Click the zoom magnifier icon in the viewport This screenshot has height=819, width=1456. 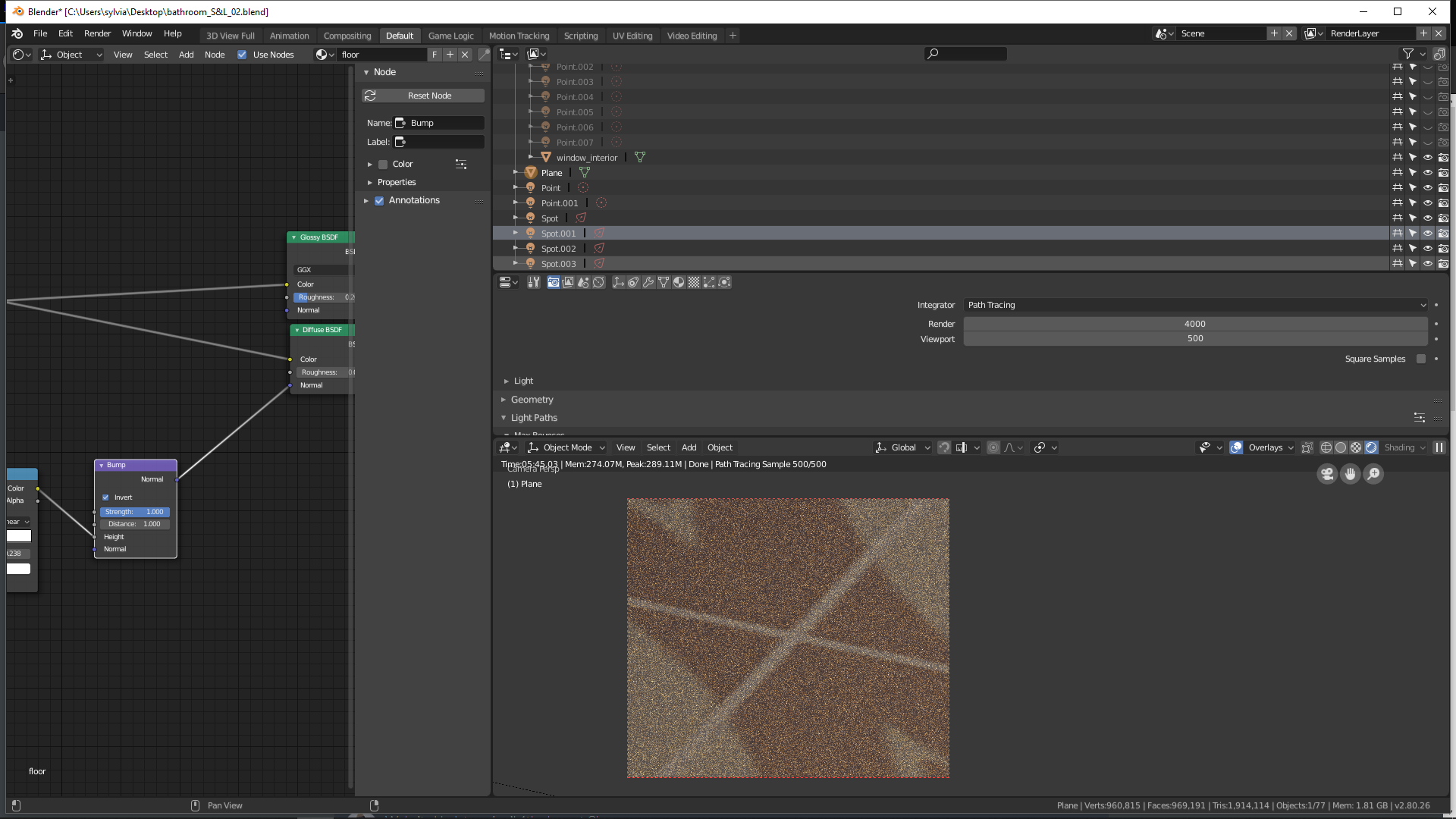click(1373, 474)
